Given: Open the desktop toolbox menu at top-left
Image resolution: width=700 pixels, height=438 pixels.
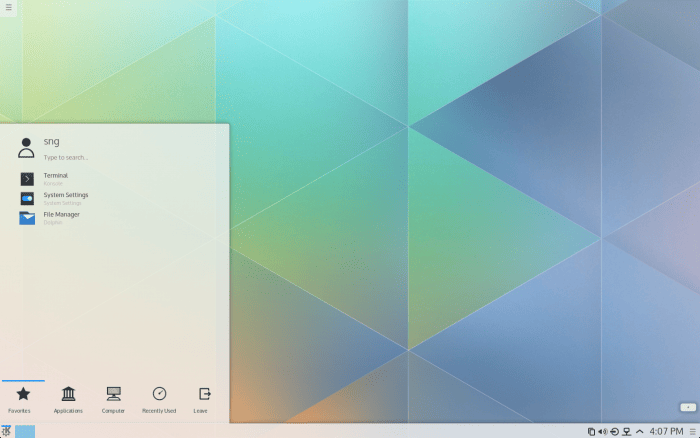Looking at the screenshot, I should tap(9, 8).
